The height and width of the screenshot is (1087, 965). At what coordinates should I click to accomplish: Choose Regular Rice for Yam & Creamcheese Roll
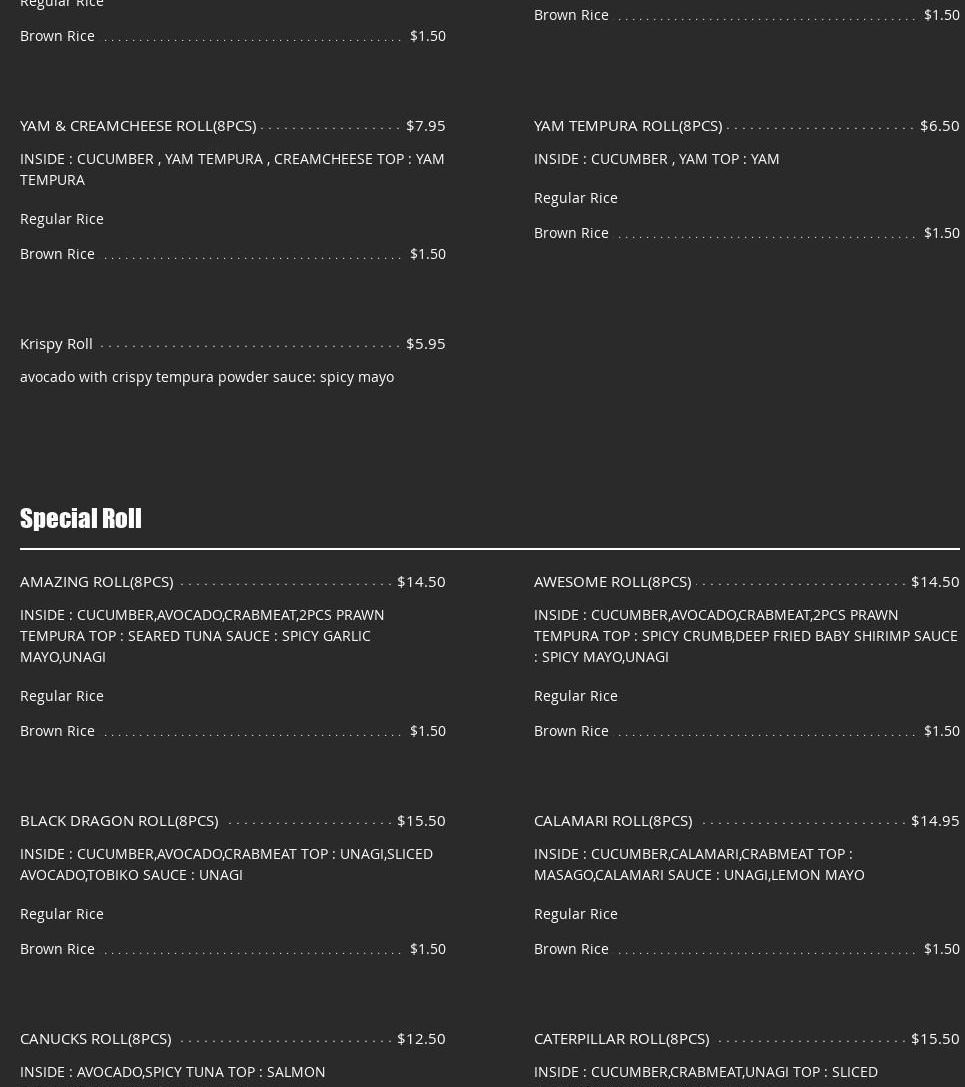coord(62,218)
